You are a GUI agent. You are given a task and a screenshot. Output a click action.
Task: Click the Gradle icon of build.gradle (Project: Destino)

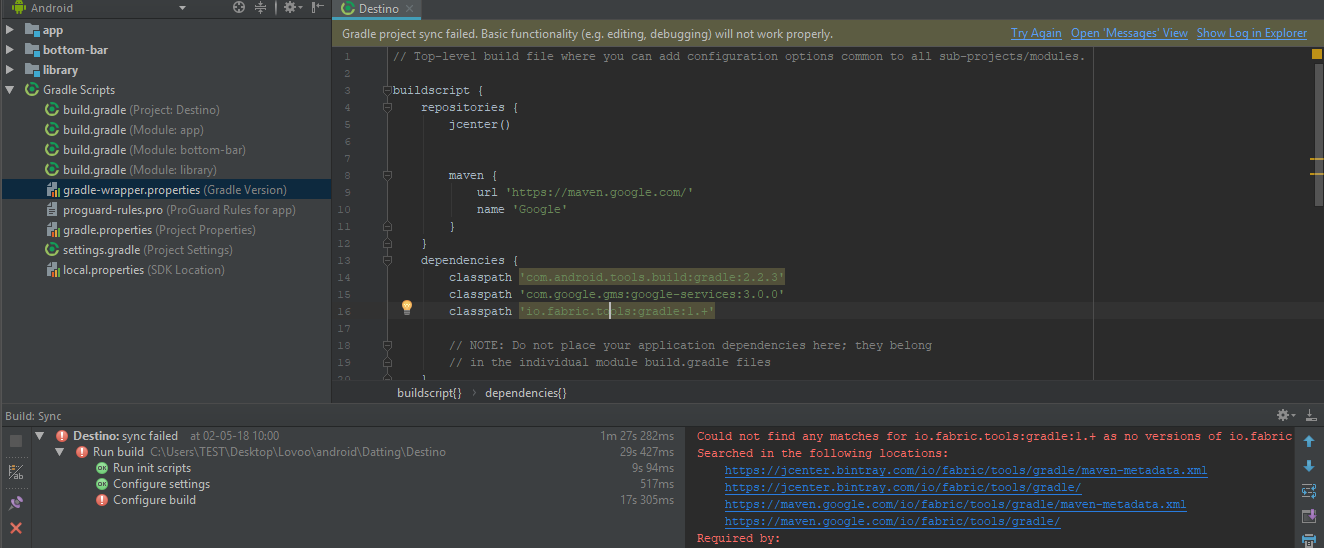pos(53,110)
